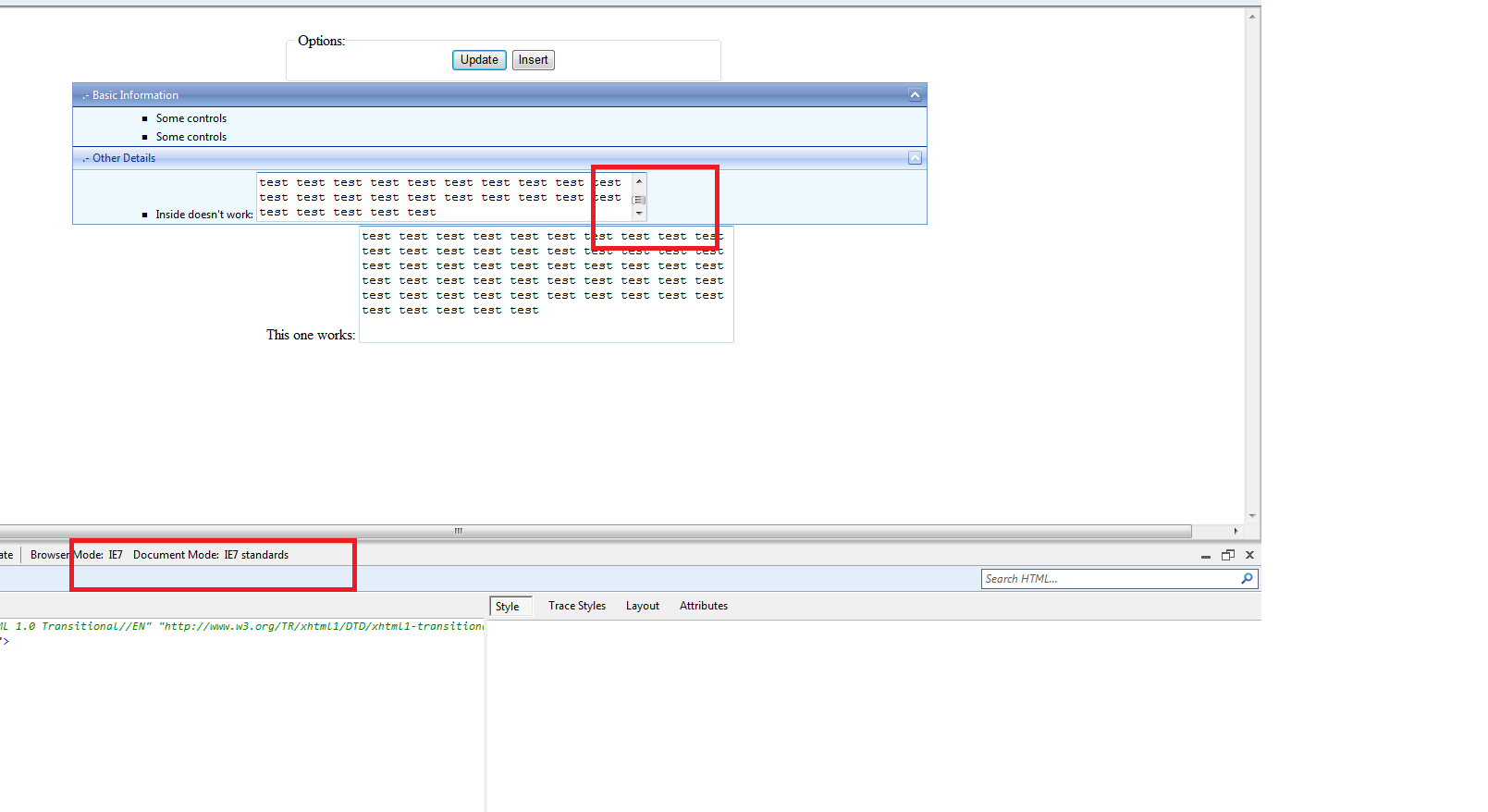Click the Insert button

534,60
